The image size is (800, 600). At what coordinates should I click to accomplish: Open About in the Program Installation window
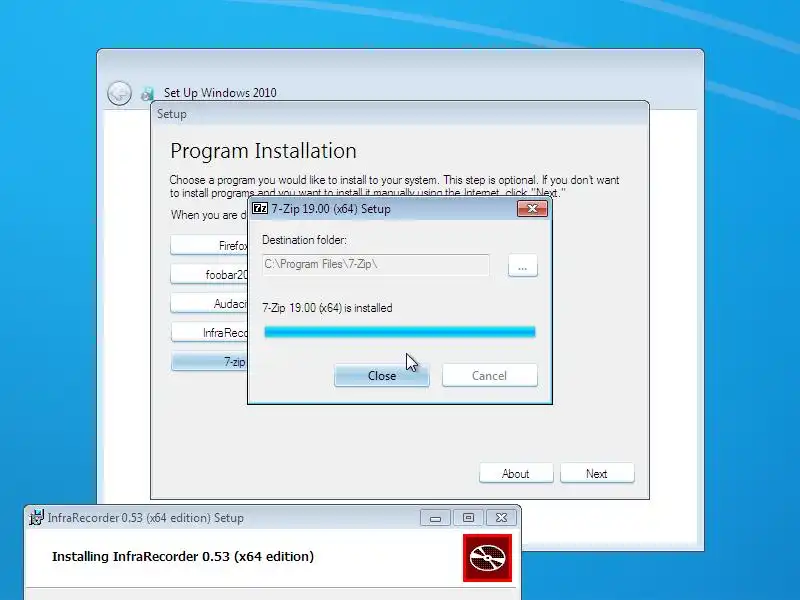[x=516, y=473]
